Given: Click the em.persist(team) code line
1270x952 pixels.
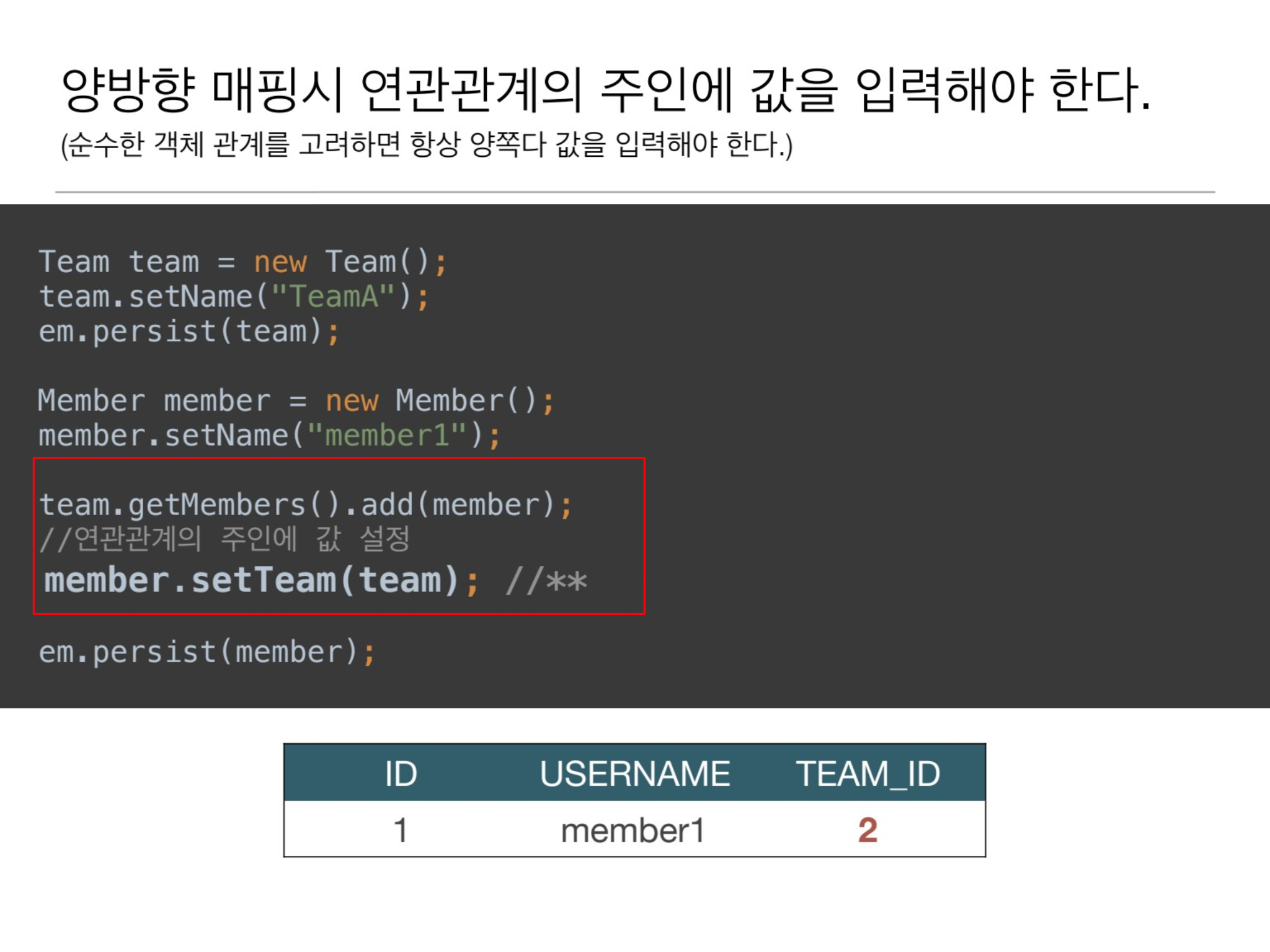Looking at the screenshot, I should (x=189, y=331).
